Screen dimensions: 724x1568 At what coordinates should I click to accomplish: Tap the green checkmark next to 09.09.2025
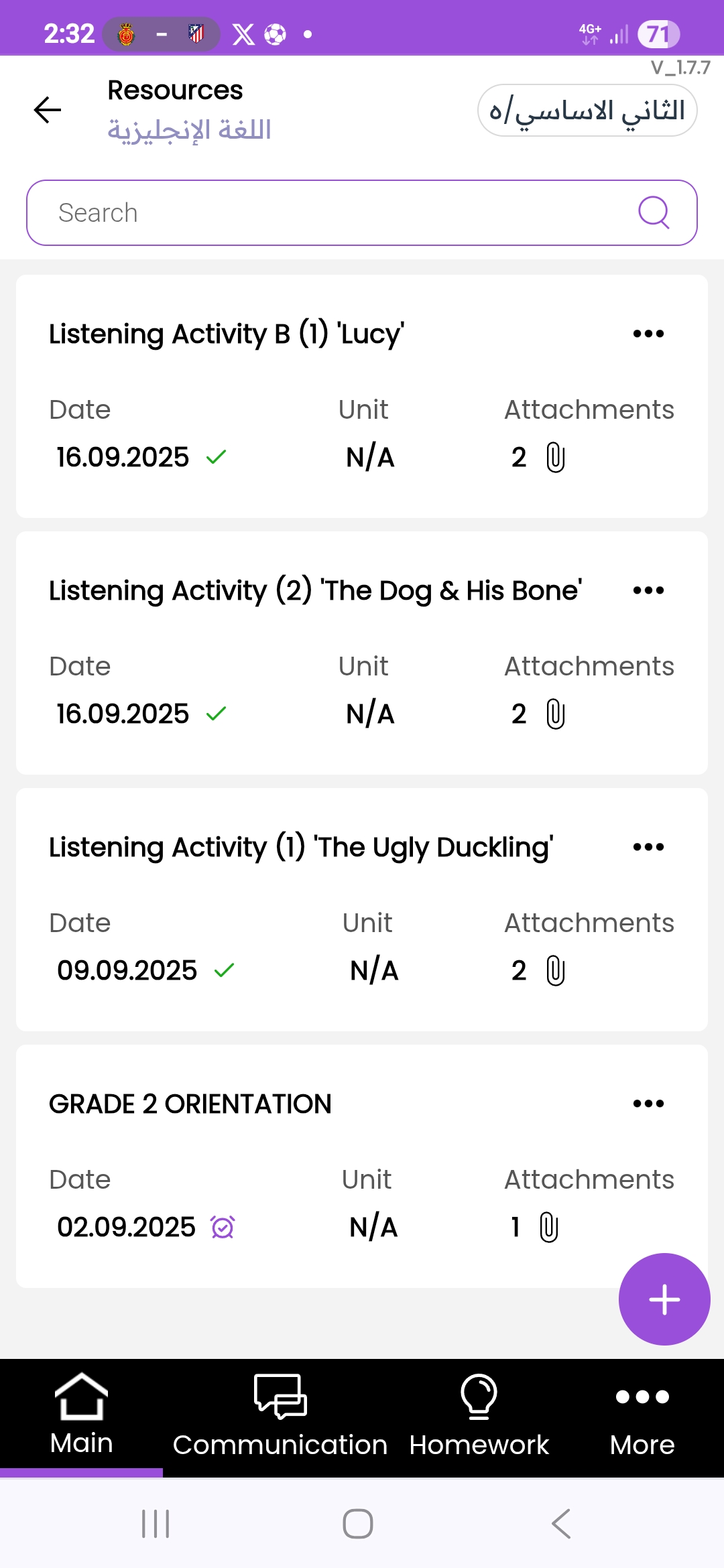click(224, 970)
